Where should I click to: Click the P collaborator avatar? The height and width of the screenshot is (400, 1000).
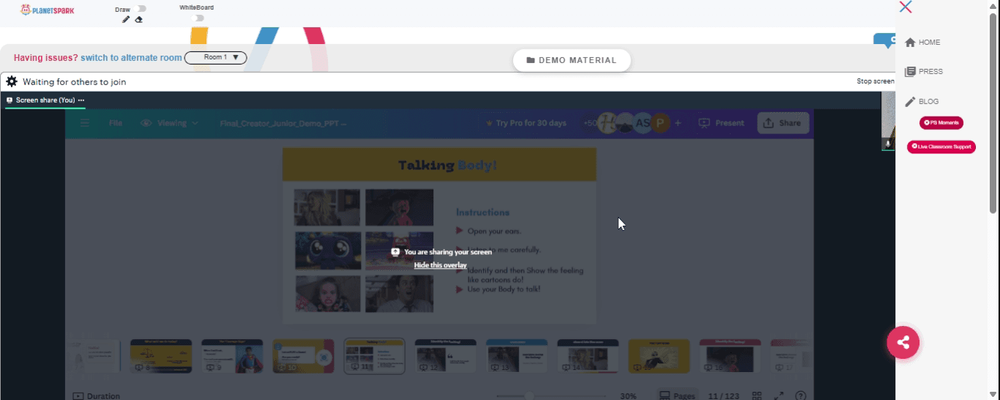(661, 124)
